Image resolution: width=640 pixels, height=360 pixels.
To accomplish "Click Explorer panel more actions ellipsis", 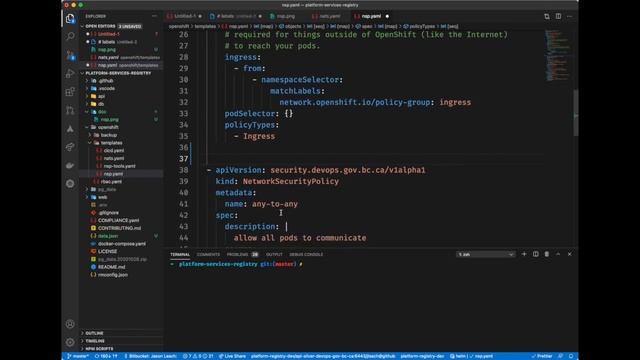I will click(x=154, y=16).
